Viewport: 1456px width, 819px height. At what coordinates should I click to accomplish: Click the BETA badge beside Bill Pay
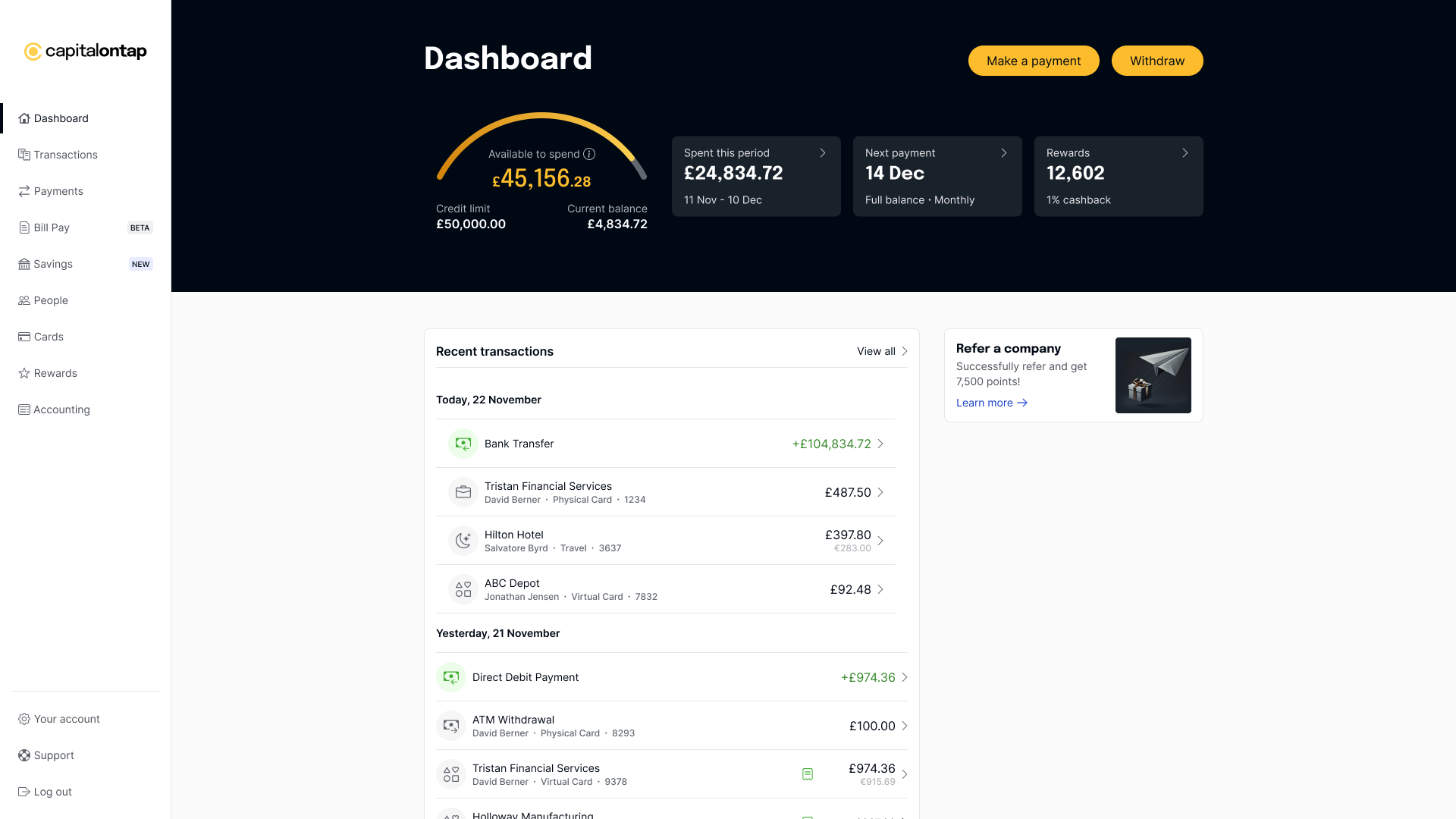click(140, 227)
